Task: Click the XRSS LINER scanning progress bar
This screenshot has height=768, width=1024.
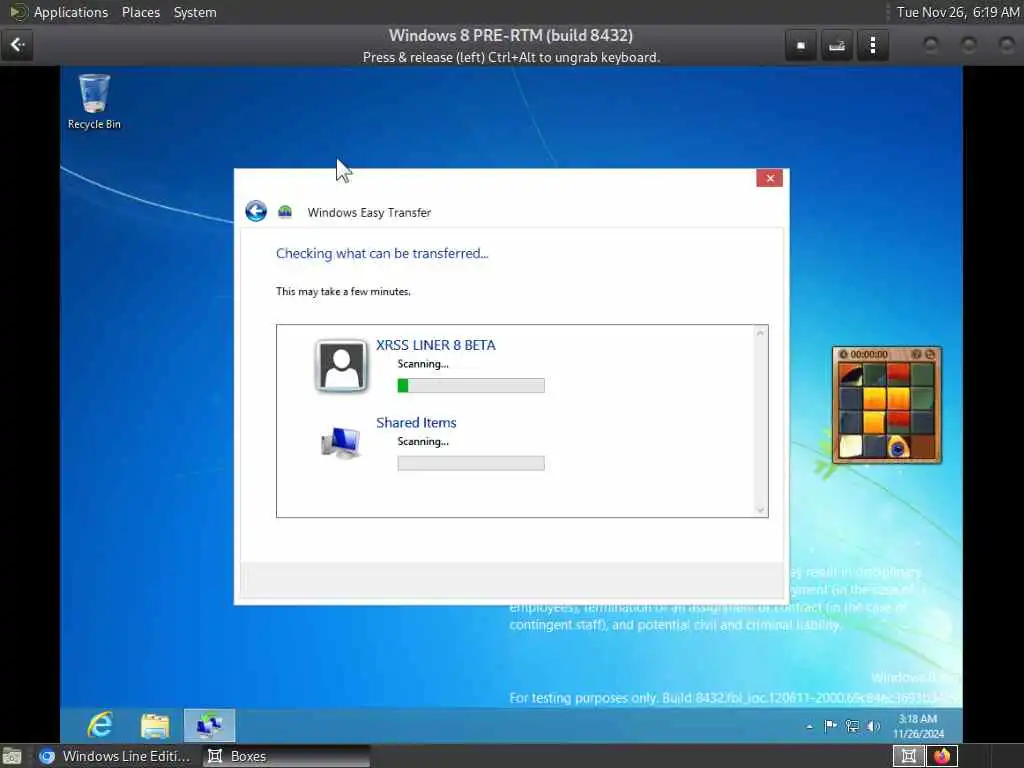Action: pyautogui.click(x=471, y=385)
